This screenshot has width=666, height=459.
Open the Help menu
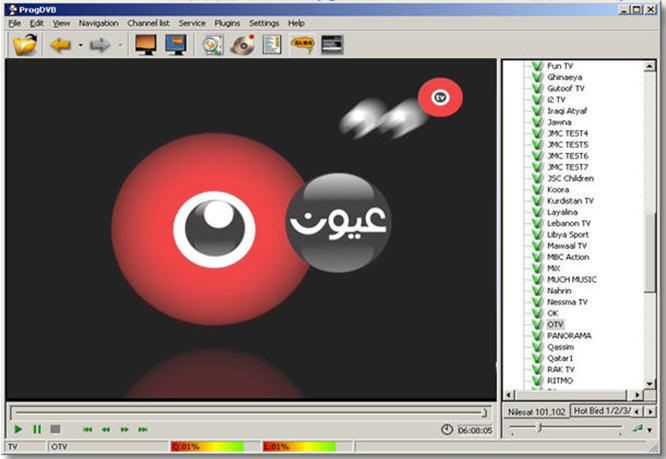tap(296, 23)
